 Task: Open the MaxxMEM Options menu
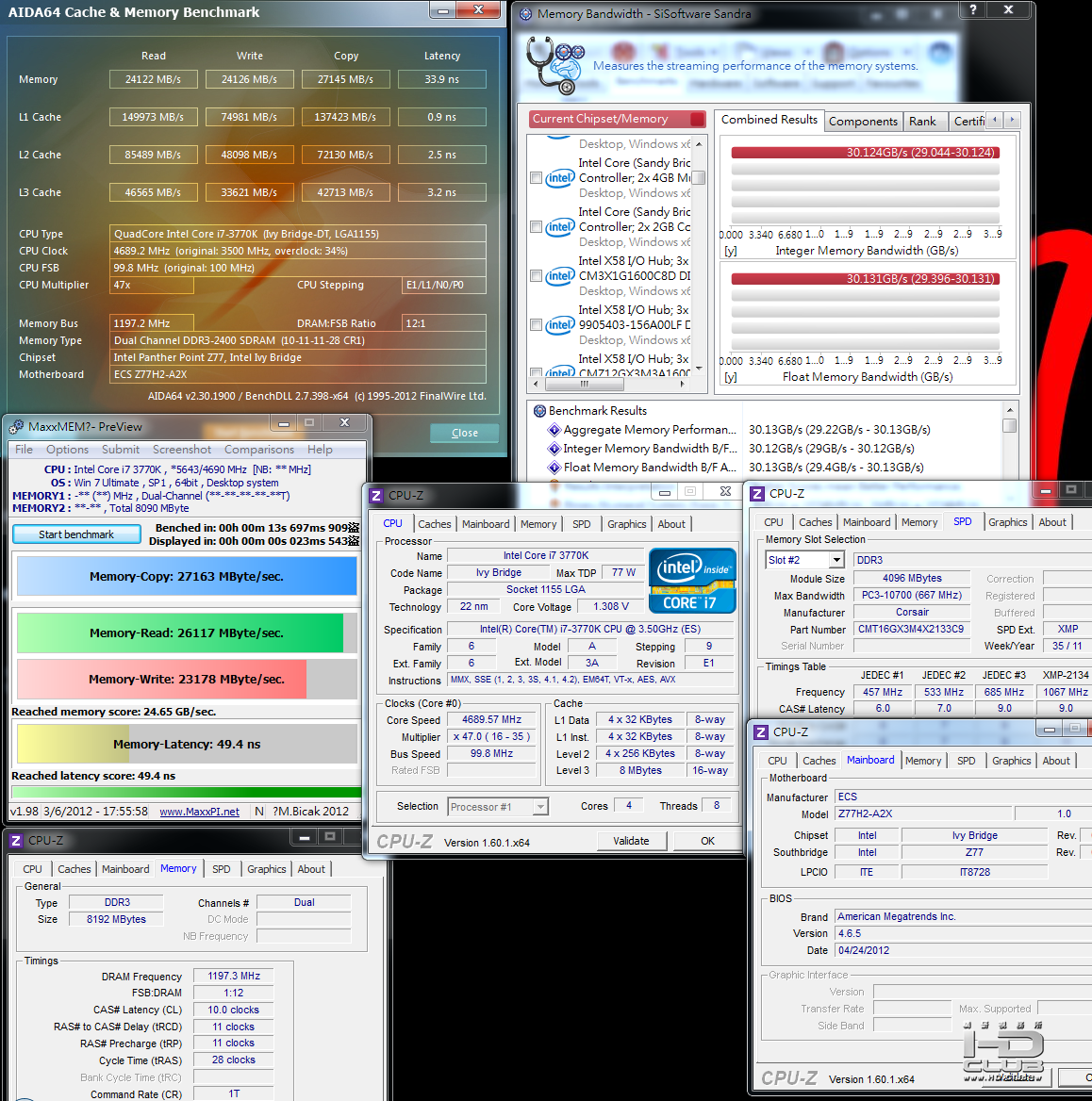[67, 450]
